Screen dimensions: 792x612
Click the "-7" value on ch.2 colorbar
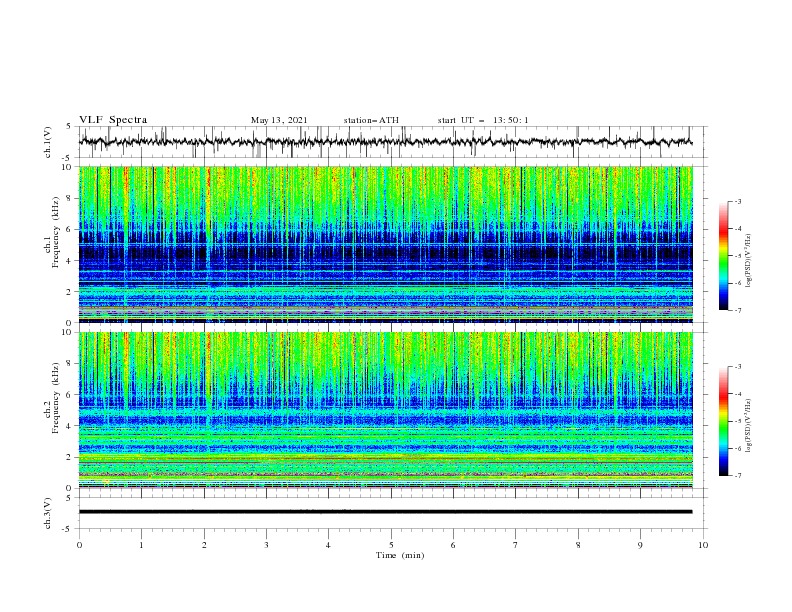(737, 476)
